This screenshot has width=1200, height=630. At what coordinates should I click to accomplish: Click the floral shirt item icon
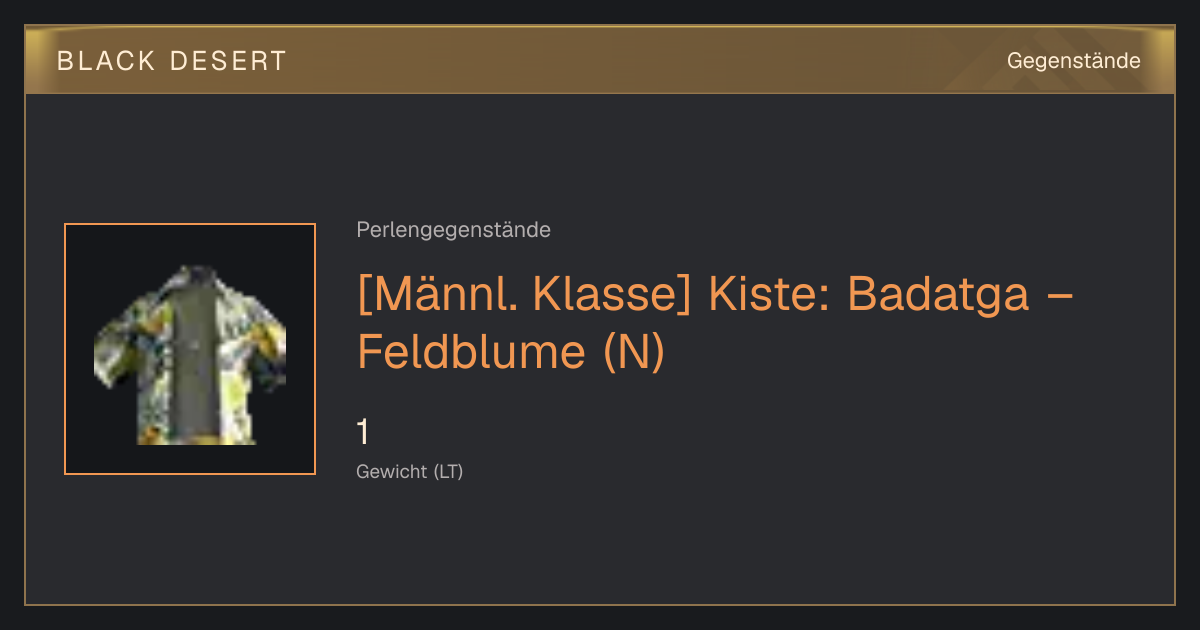(190, 354)
